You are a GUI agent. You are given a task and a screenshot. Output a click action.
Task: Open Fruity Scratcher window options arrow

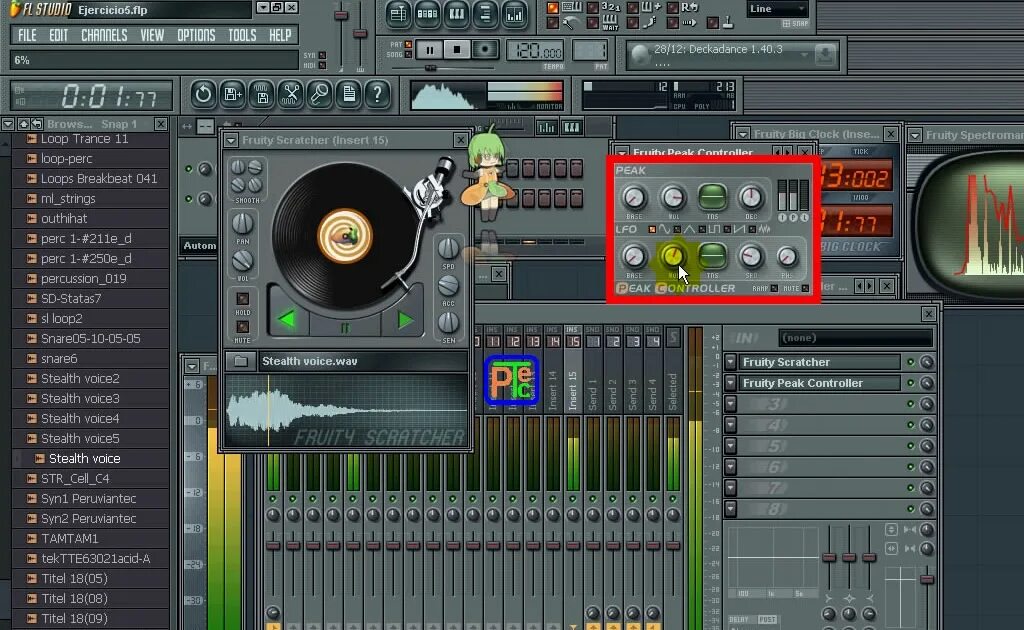tap(231, 140)
